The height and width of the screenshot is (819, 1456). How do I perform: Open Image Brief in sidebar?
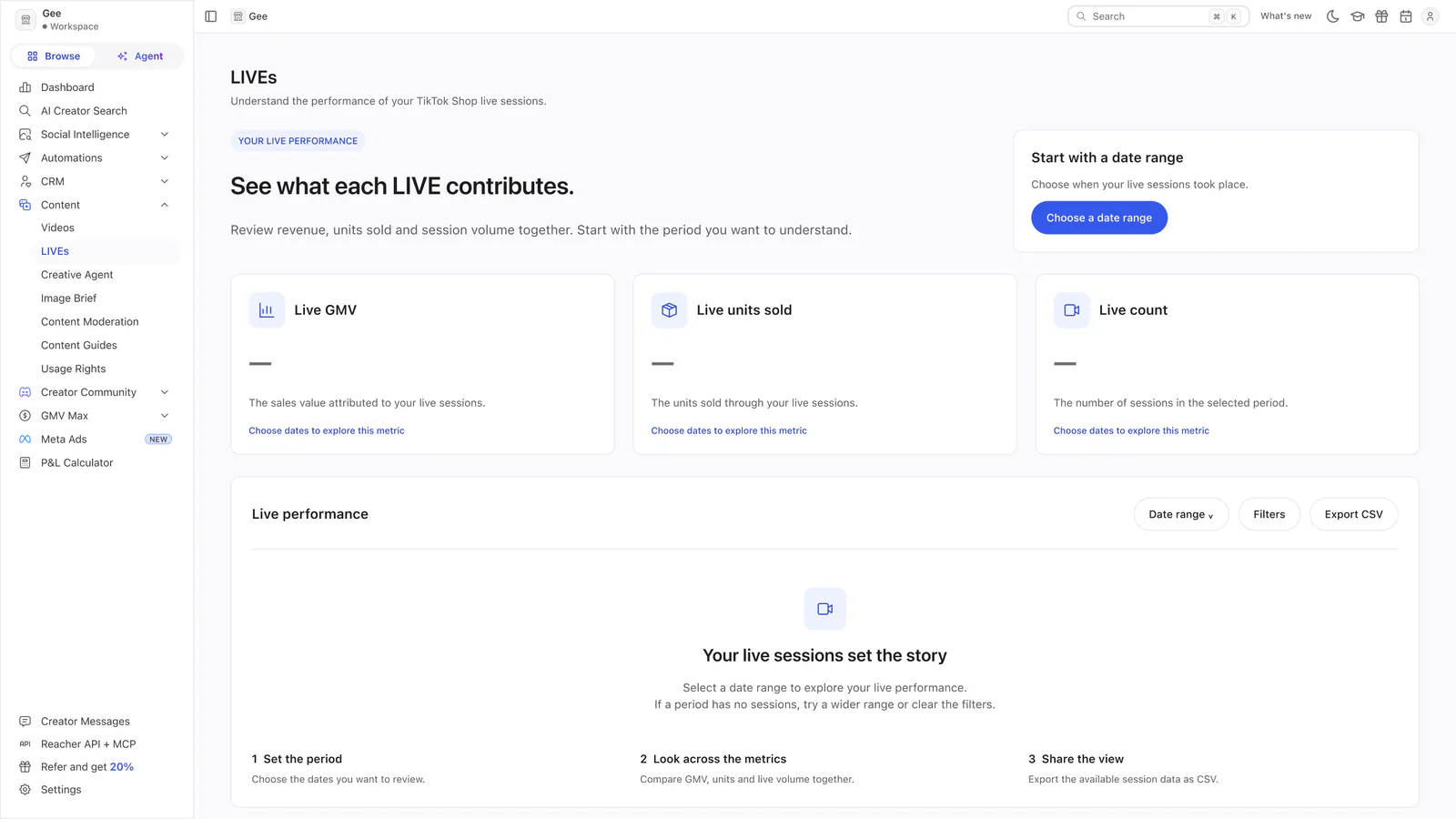(x=68, y=298)
